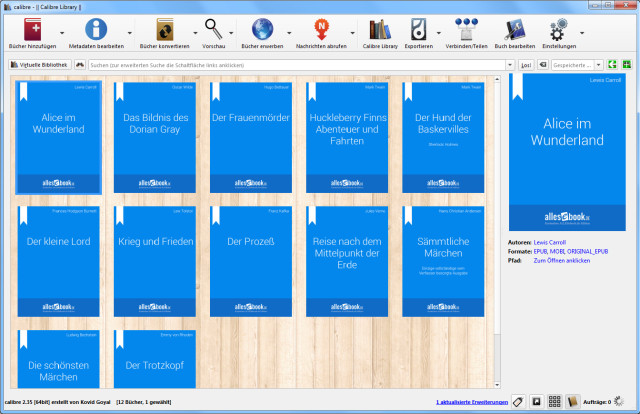The height and width of the screenshot is (414, 640).
Task: Open the Vorschau magnifier tool
Action: [214, 28]
